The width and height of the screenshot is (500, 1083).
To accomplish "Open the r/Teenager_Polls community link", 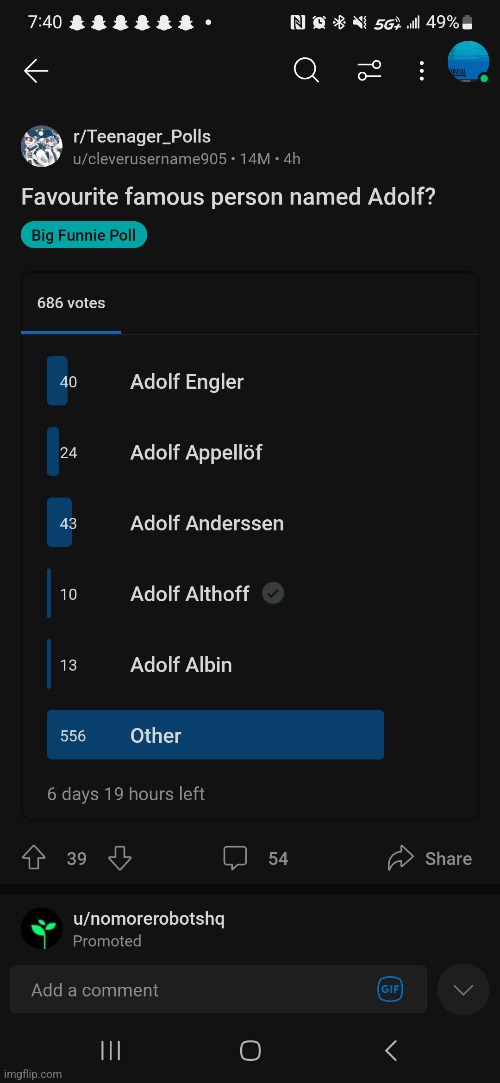I will pyautogui.click(x=142, y=137).
